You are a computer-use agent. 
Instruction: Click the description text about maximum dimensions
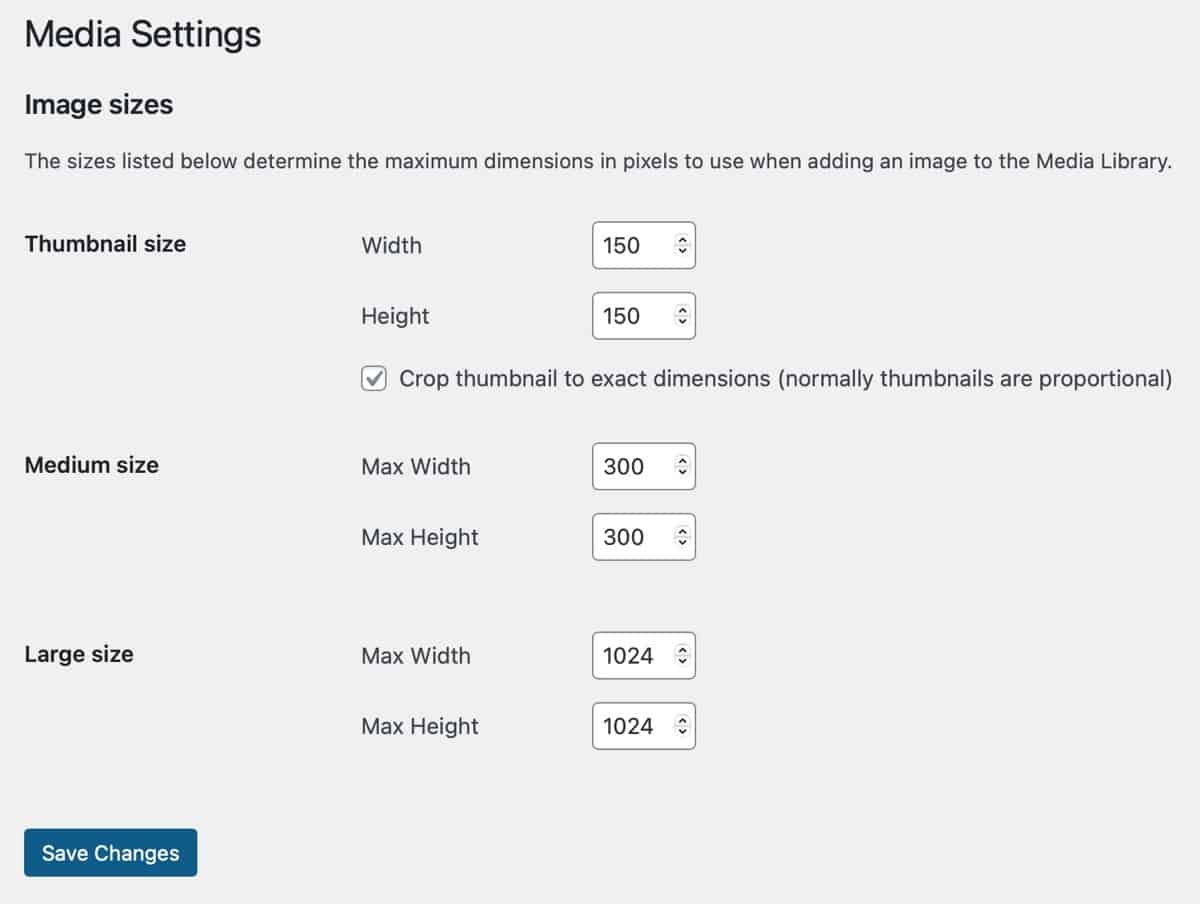pyautogui.click(x=597, y=161)
